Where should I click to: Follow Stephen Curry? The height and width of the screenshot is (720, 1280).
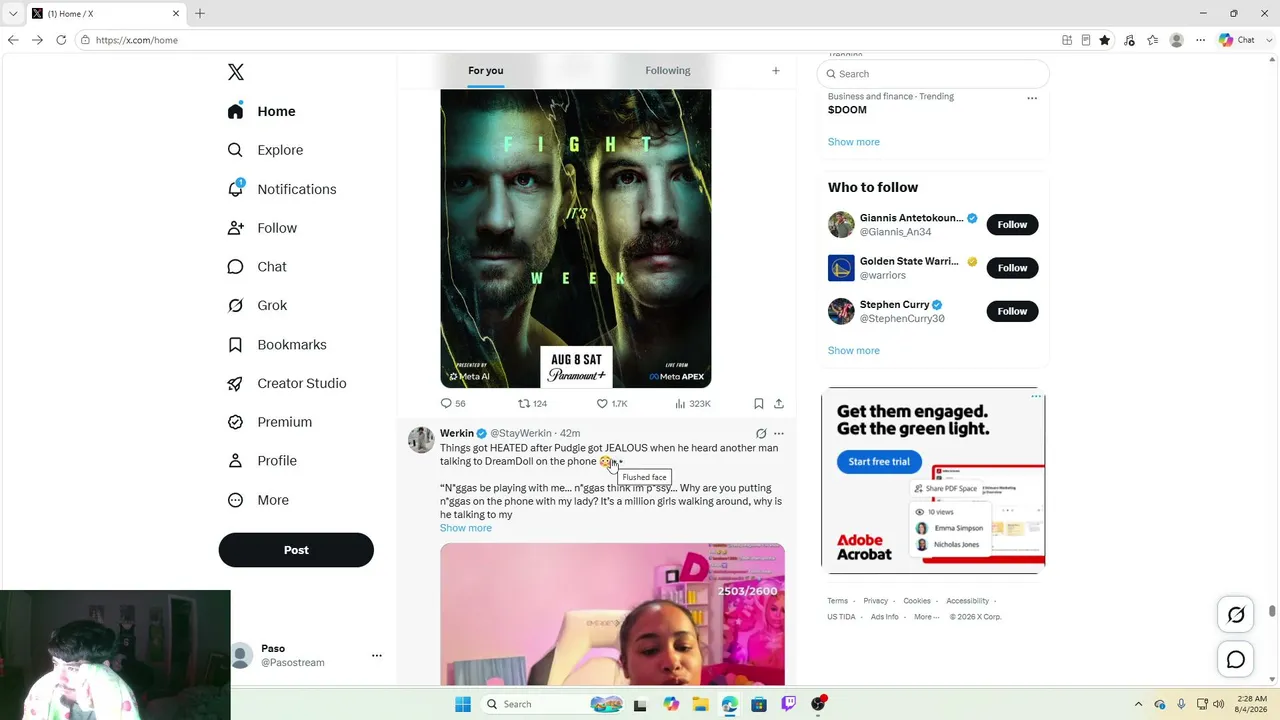coord(1012,311)
